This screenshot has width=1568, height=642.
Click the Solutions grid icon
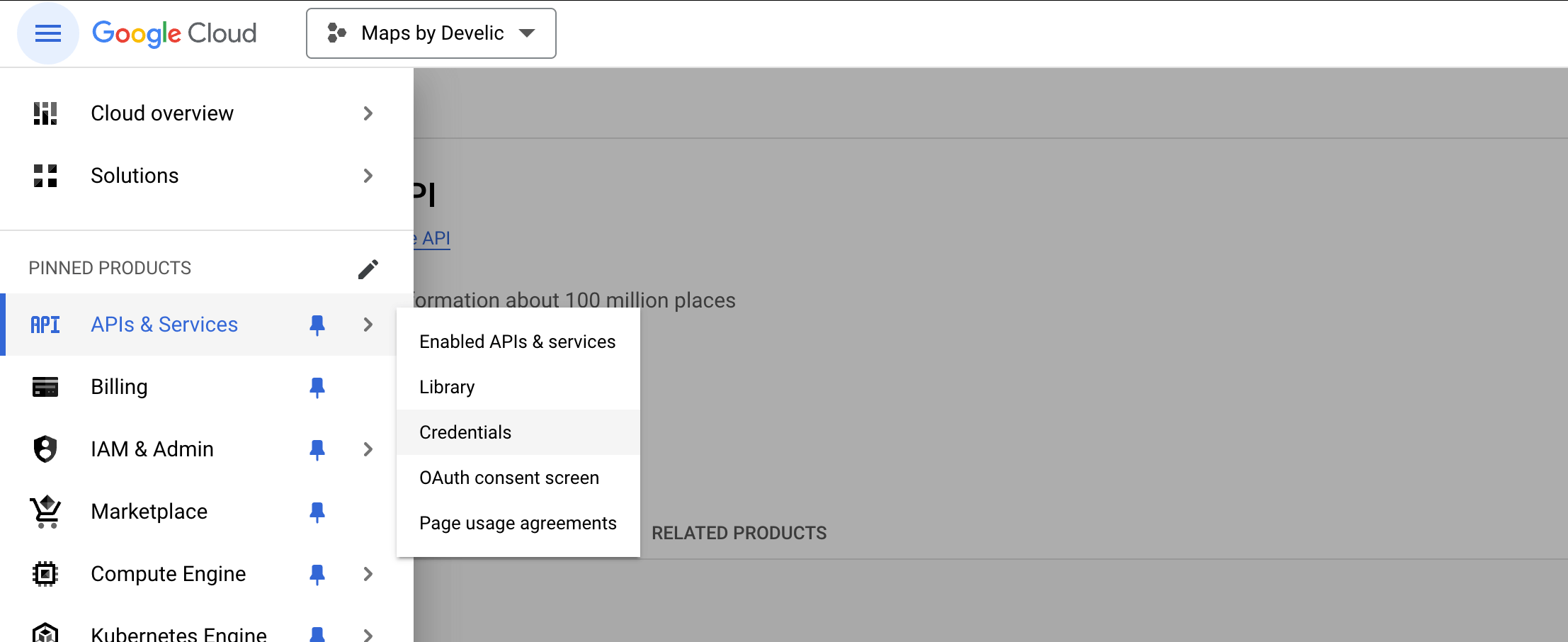click(x=45, y=176)
